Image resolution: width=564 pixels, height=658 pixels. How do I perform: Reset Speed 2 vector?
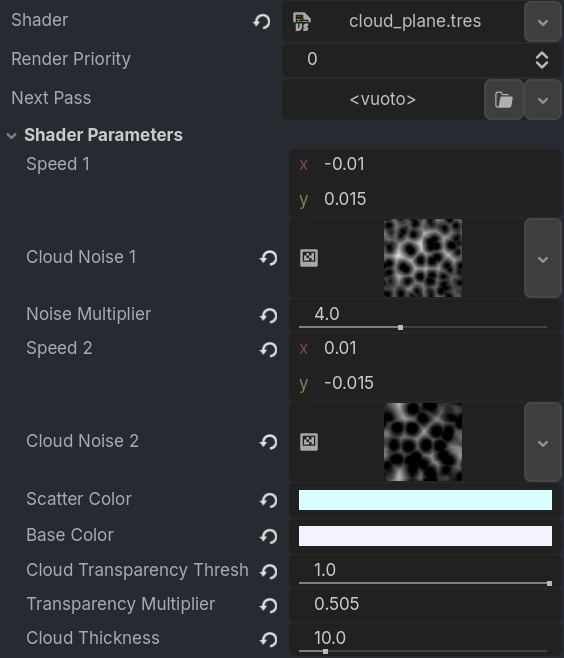(269, 349)
